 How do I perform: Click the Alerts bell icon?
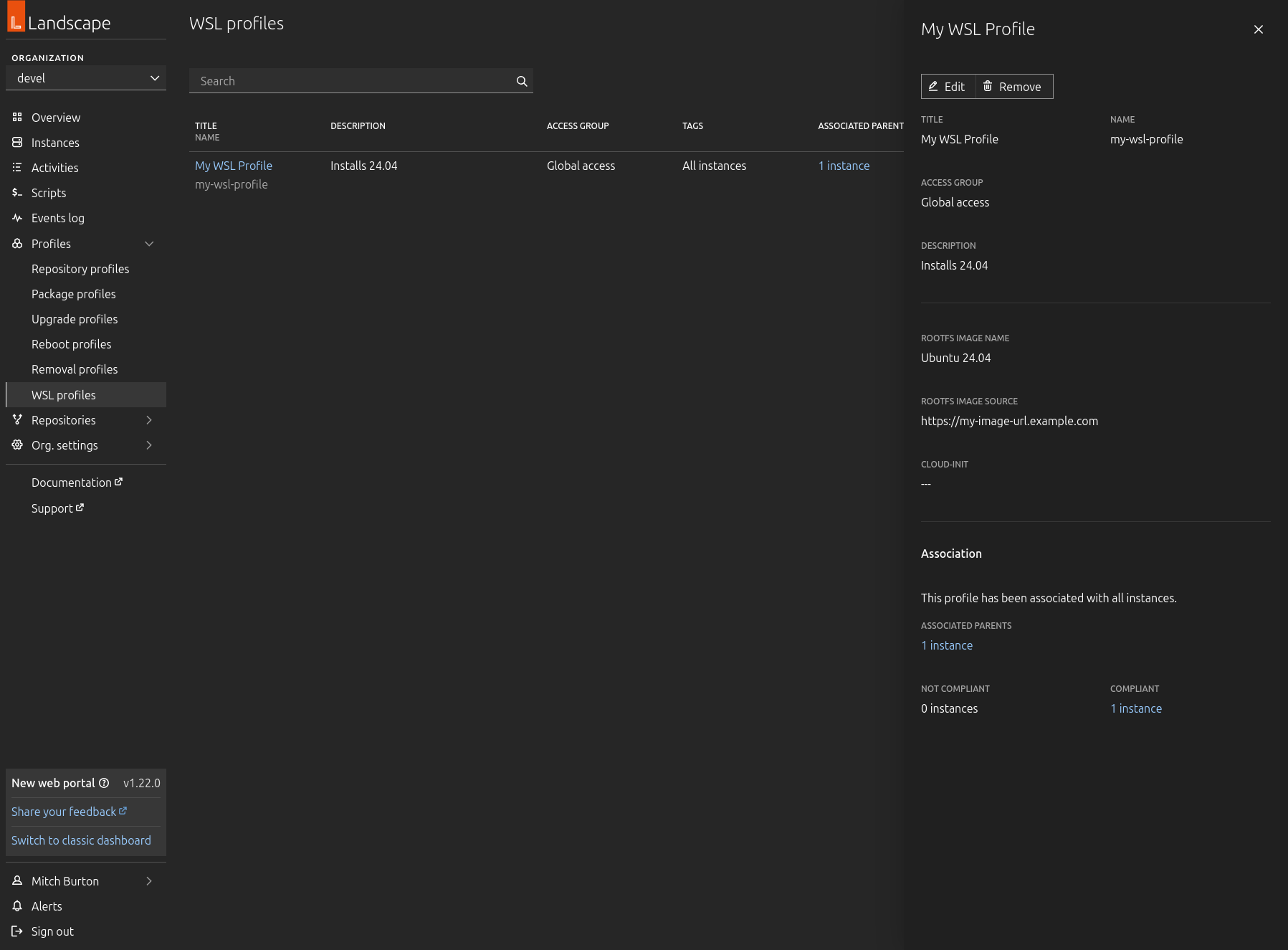point(17,906)
